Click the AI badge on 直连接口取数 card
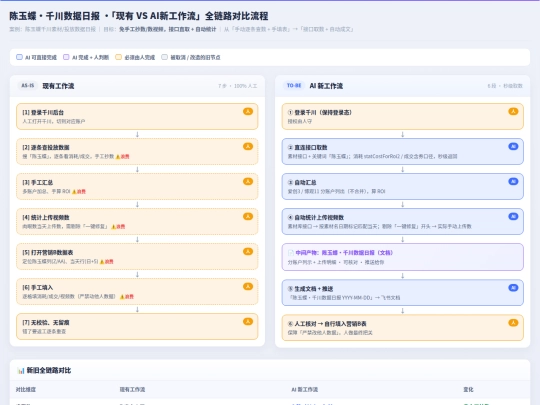 [x=513, y=147]
